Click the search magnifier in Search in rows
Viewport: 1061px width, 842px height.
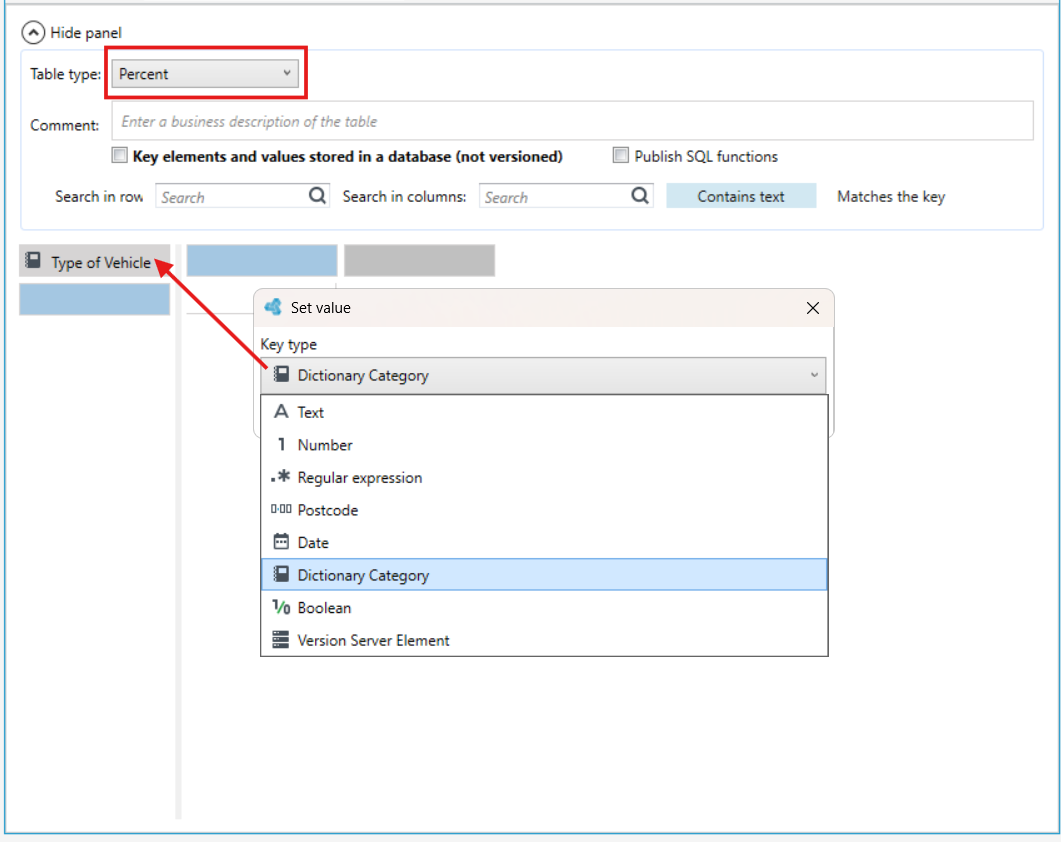(x=317, y=196)
